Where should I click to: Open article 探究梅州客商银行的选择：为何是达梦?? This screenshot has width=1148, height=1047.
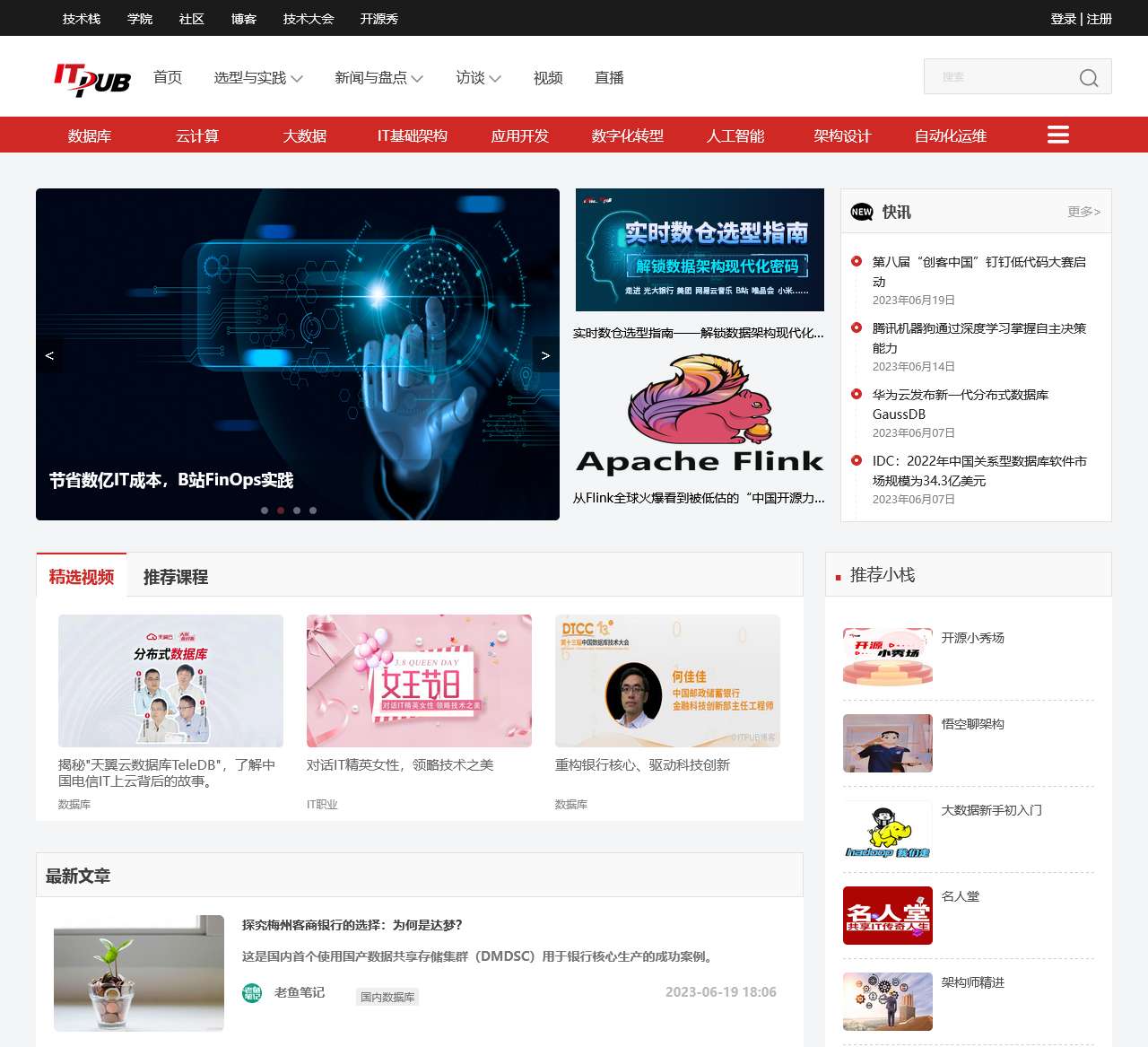point(352,925)
